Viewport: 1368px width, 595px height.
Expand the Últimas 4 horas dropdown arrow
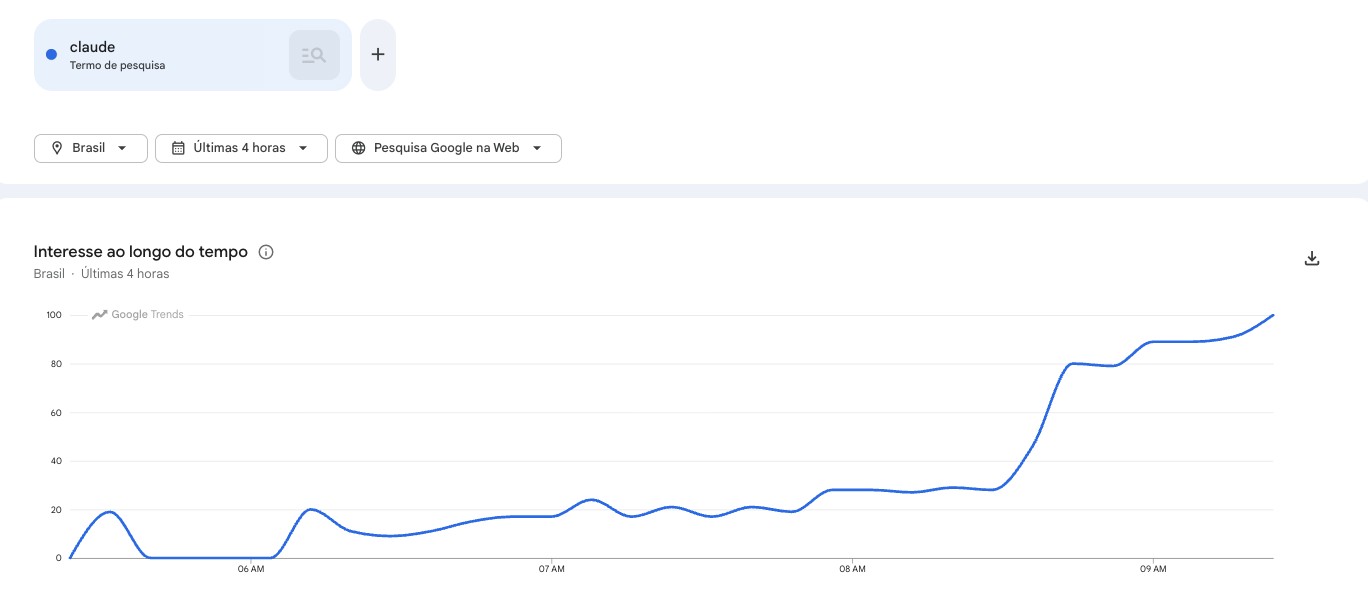(303, 148)
